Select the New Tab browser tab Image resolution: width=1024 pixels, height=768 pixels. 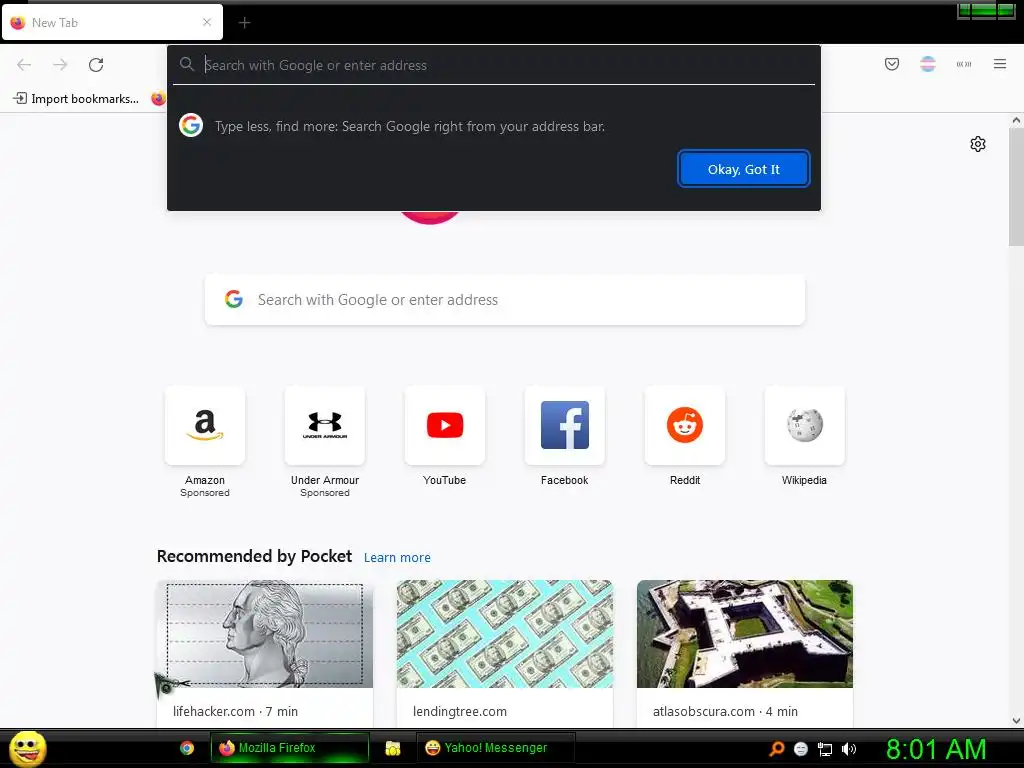point(112,22)
